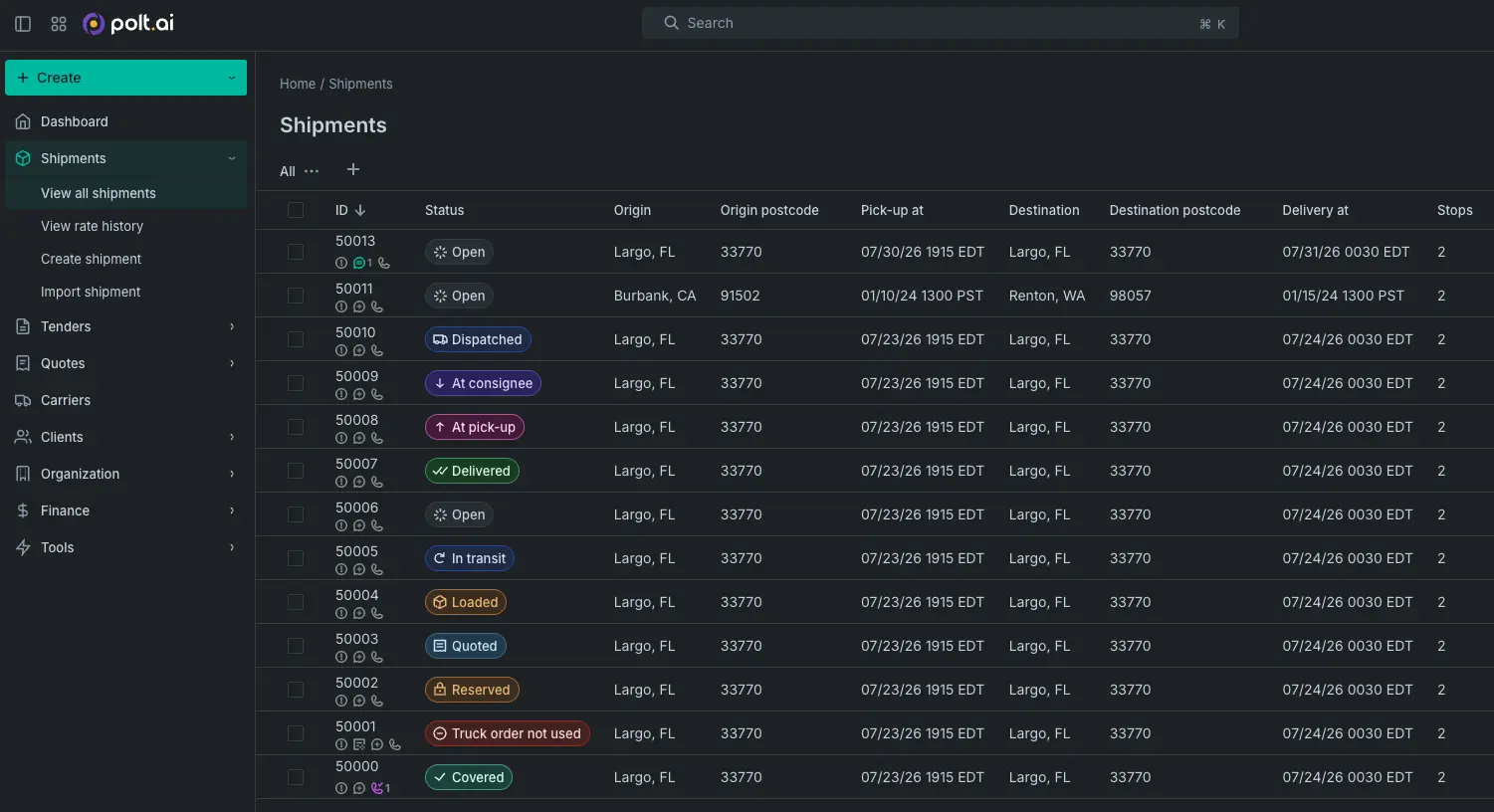Viewport: 1494px width, 812px height.
Task: Click the phone icon under shipment 50013
Action: (x=383, y=264)
